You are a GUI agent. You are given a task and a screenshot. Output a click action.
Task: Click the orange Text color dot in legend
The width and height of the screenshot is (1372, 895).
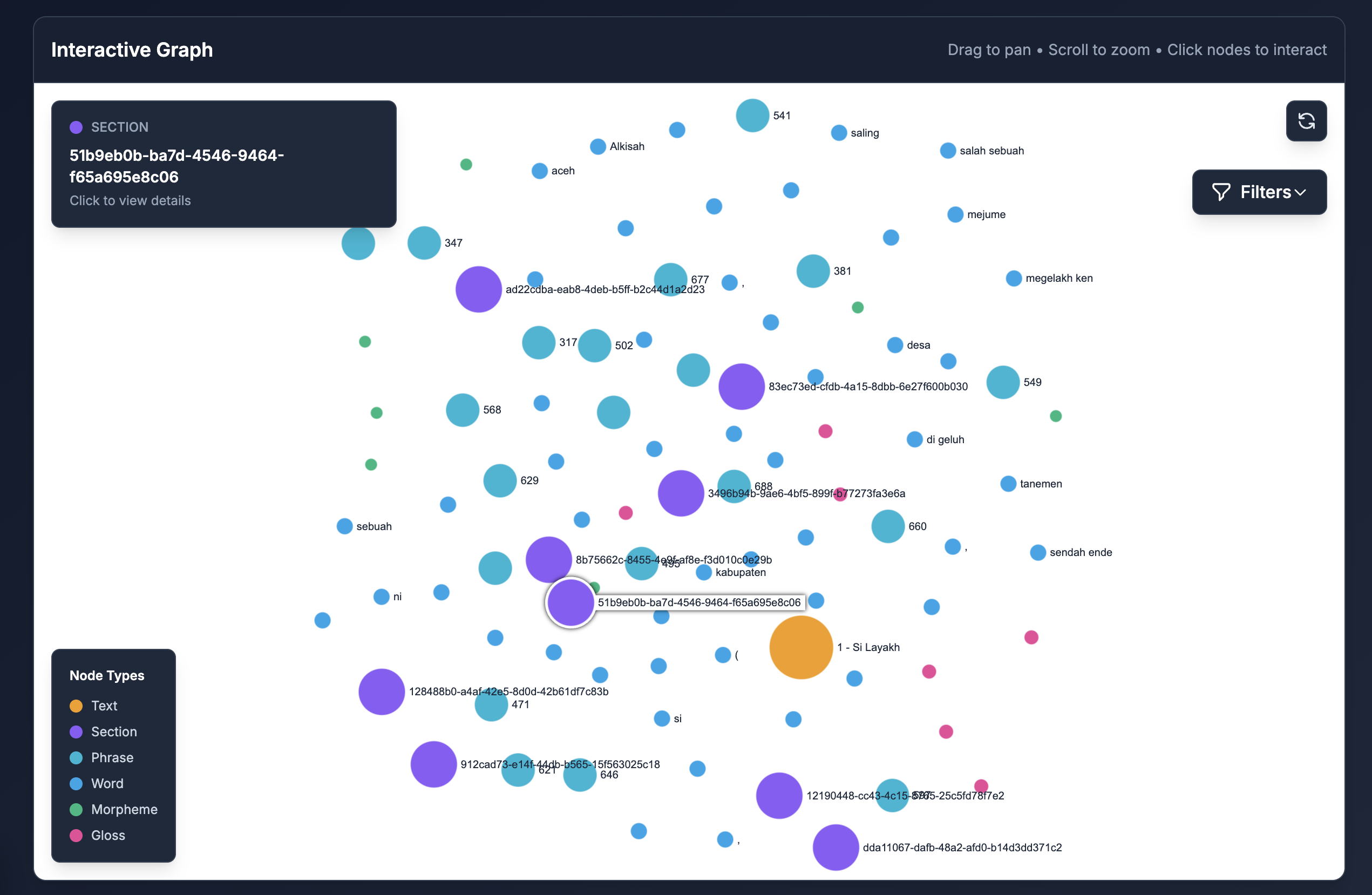coord(76,706)
